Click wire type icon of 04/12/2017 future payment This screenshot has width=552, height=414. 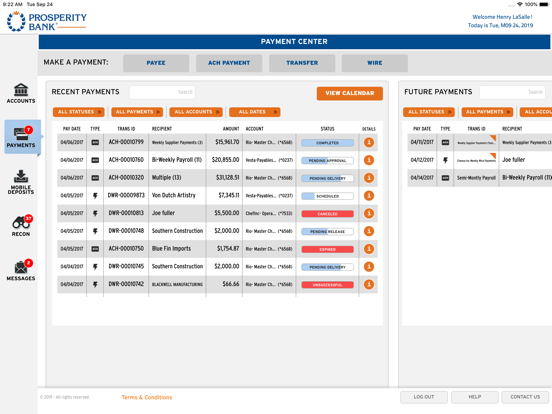[x=445, y=160]
